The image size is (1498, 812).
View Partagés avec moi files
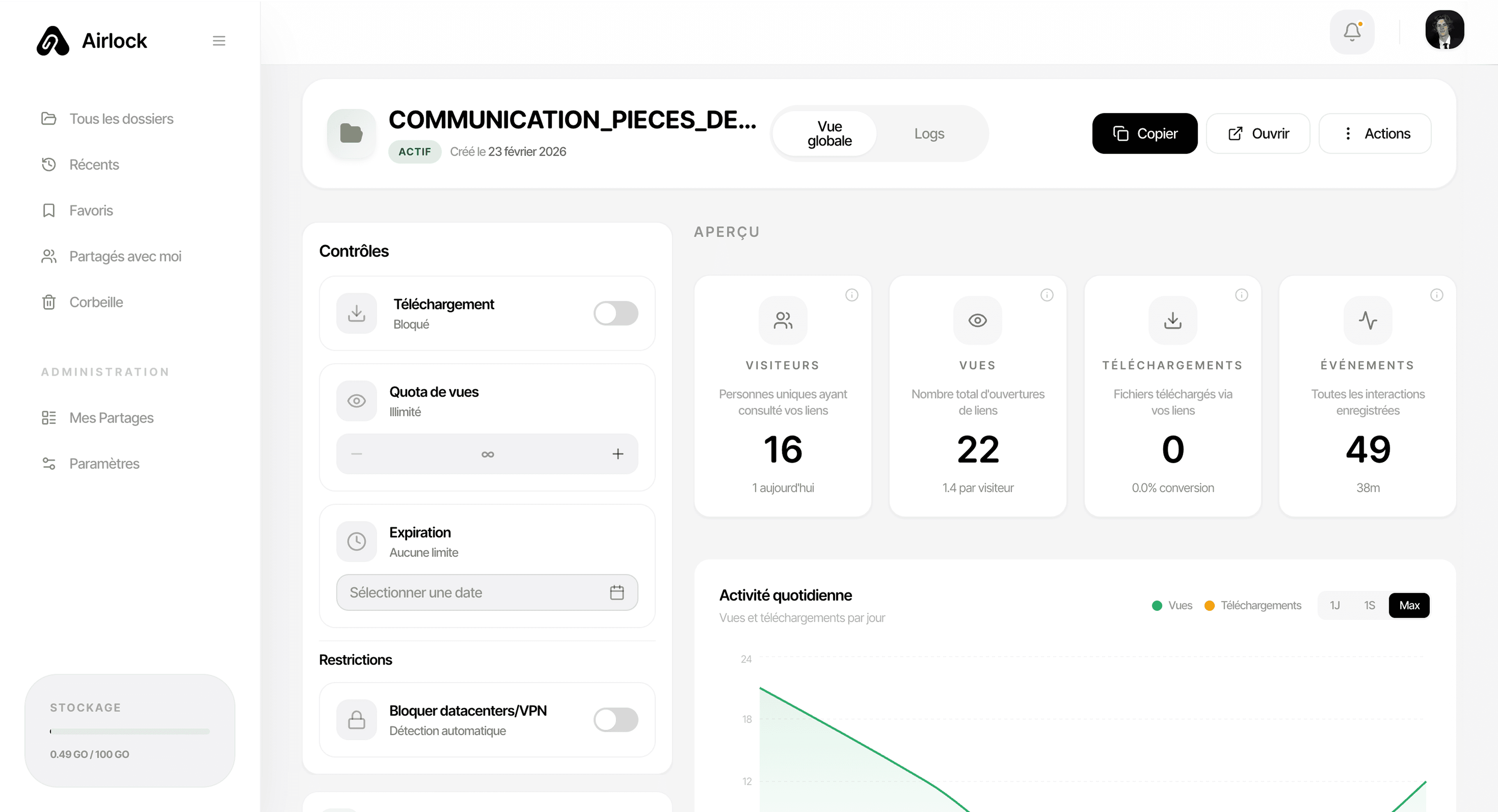tap(125, 256)
